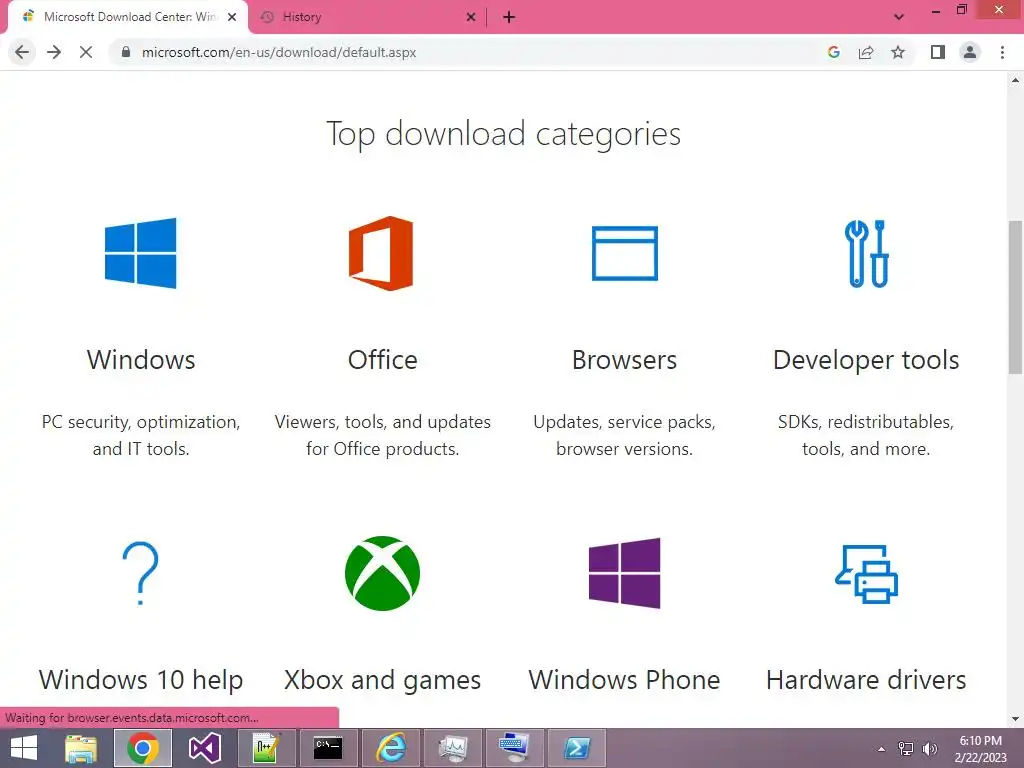1024x768 pixels.
Task: Click the page vertical scrollbar thumb
Action: point(1015,297)
